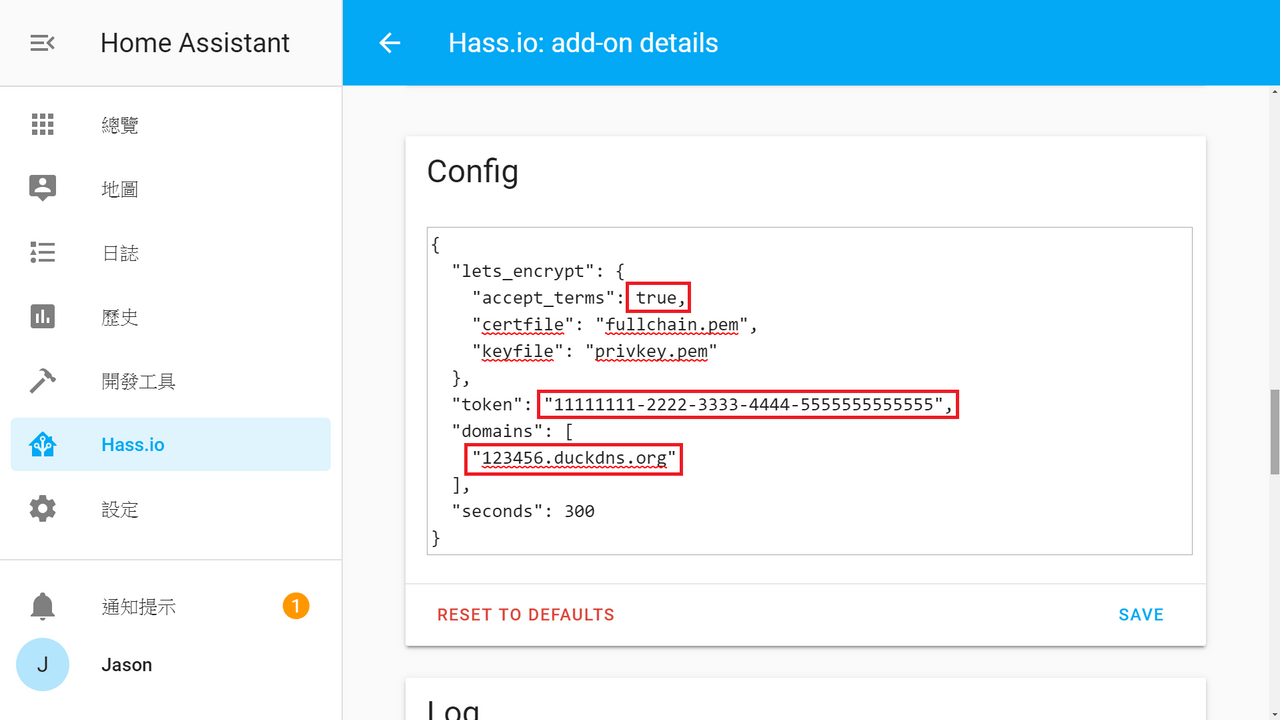Click RESET TO DEFAULTS
The image size is (1280, 720).
coord(526,615)
